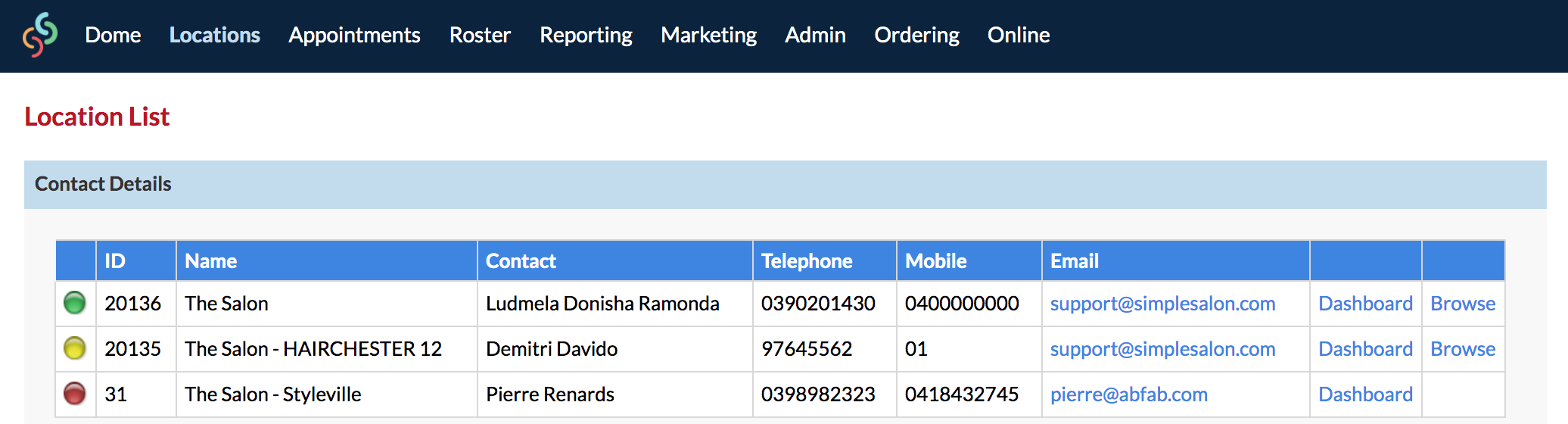Viewport: 1568px width, 424px height.
Task: Click the Simple Salon logo icon
Action: [40, 35]
